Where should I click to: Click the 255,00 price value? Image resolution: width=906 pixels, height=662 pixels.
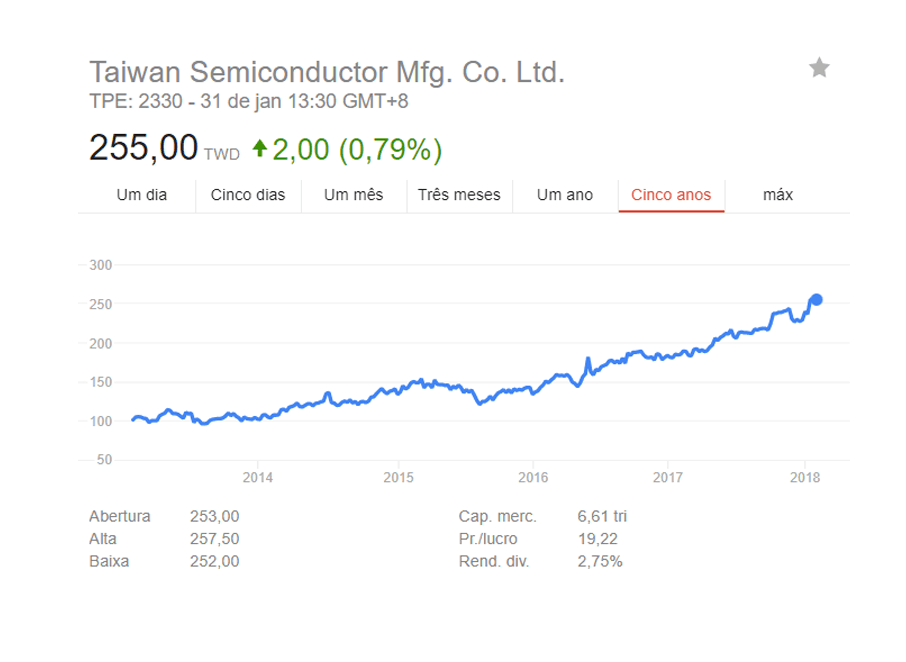click(x=143, y=147)
